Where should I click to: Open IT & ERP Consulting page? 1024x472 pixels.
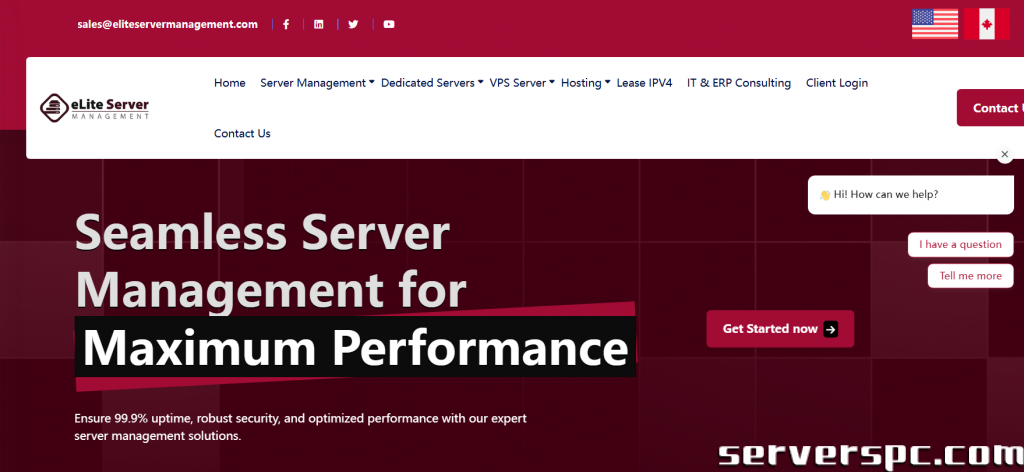click(x=738, y=83)
